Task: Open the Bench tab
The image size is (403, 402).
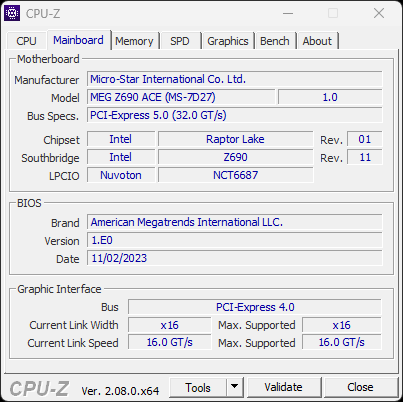Action: pos(275,41)
